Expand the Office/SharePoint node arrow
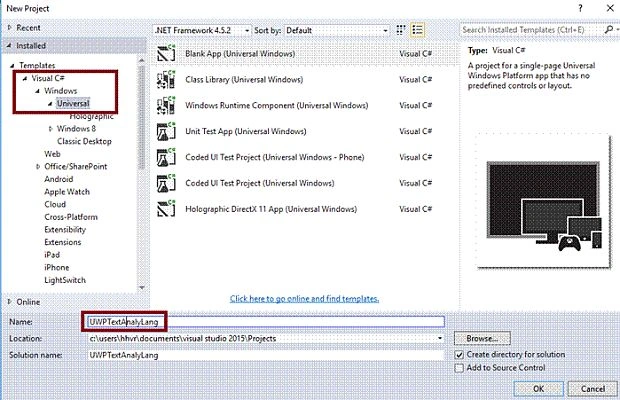The width and height of the screenshot is (620, 400). pyautogui.click(x=38, y=166)
